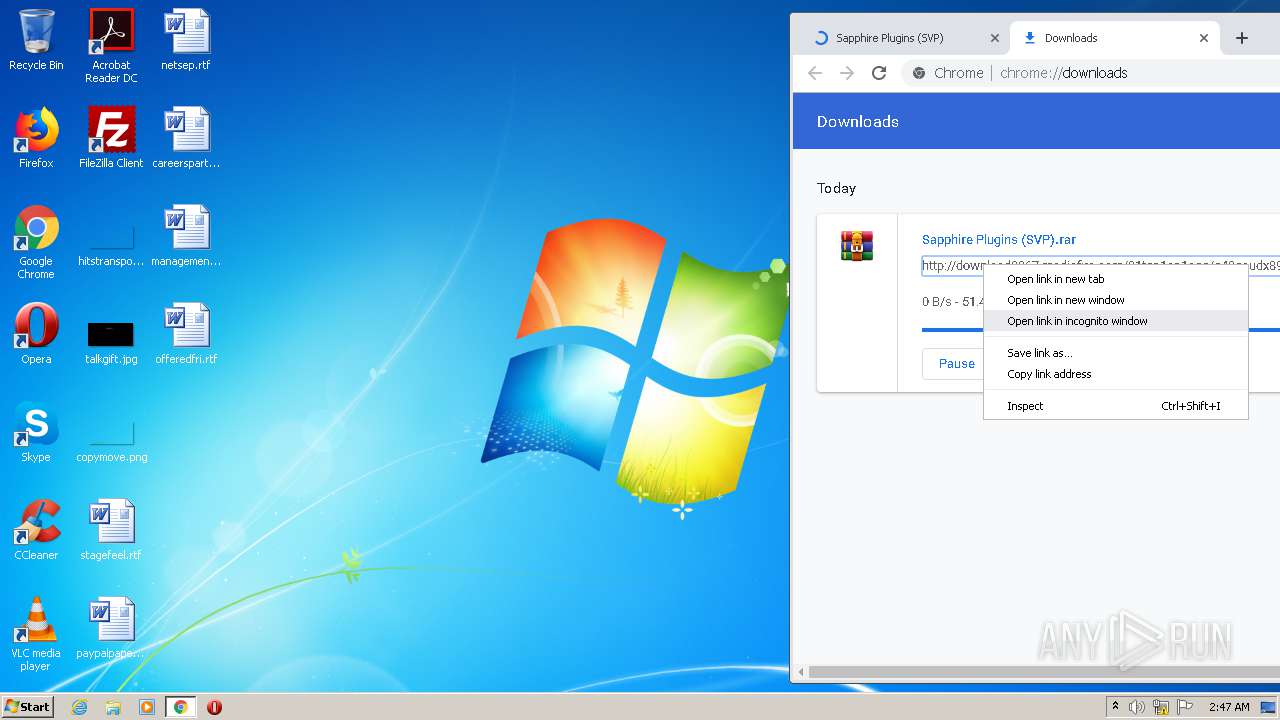Open offeredfri.rtf document
The height and width of the screenshot is (720, 1280).
186,334
